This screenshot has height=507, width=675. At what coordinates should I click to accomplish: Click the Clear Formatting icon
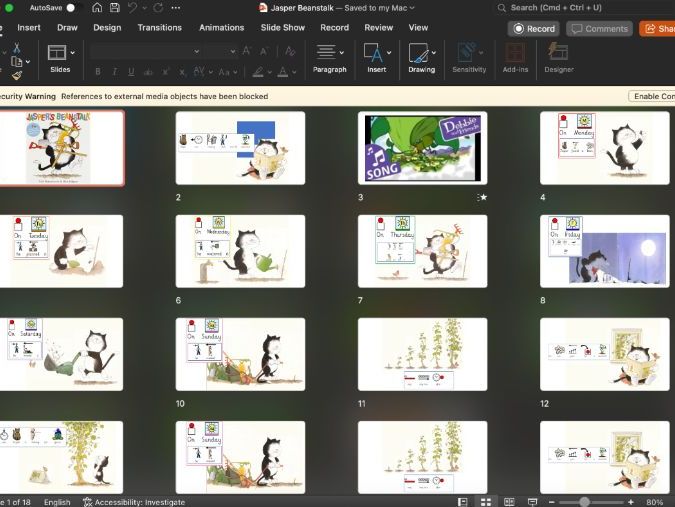click(x=290, y=52)
